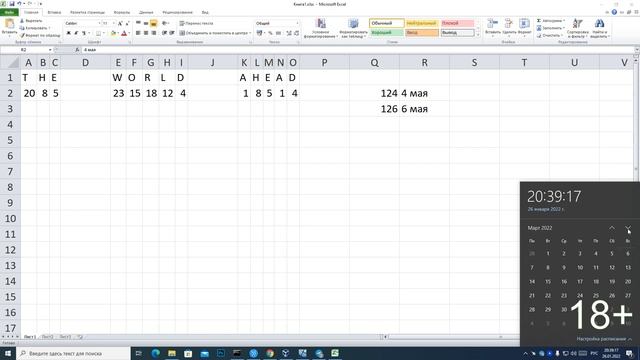The height and width of the screenshot is (360, 640).
Task: Switch to the View (Вид) tab
Action: pyautogui.click(x=205, y=12)
